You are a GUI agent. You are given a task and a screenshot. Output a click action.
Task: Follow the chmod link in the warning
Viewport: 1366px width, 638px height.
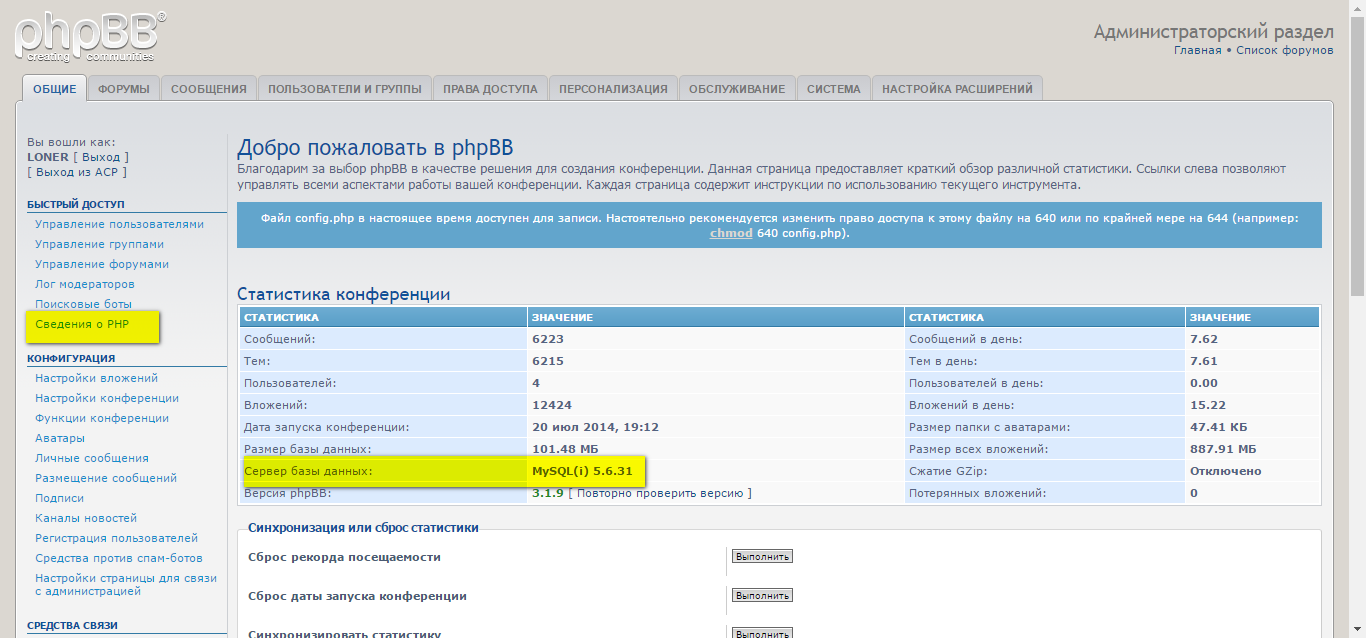731,233
